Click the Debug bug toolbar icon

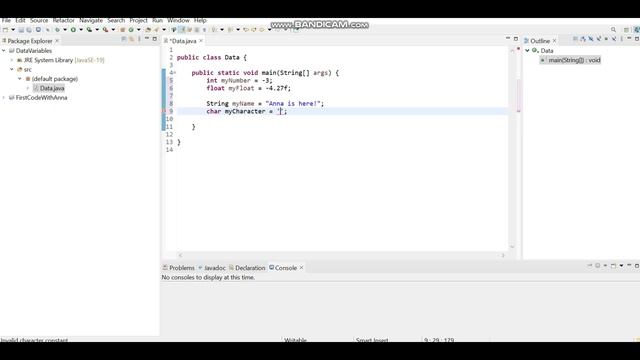click(57, 30)
